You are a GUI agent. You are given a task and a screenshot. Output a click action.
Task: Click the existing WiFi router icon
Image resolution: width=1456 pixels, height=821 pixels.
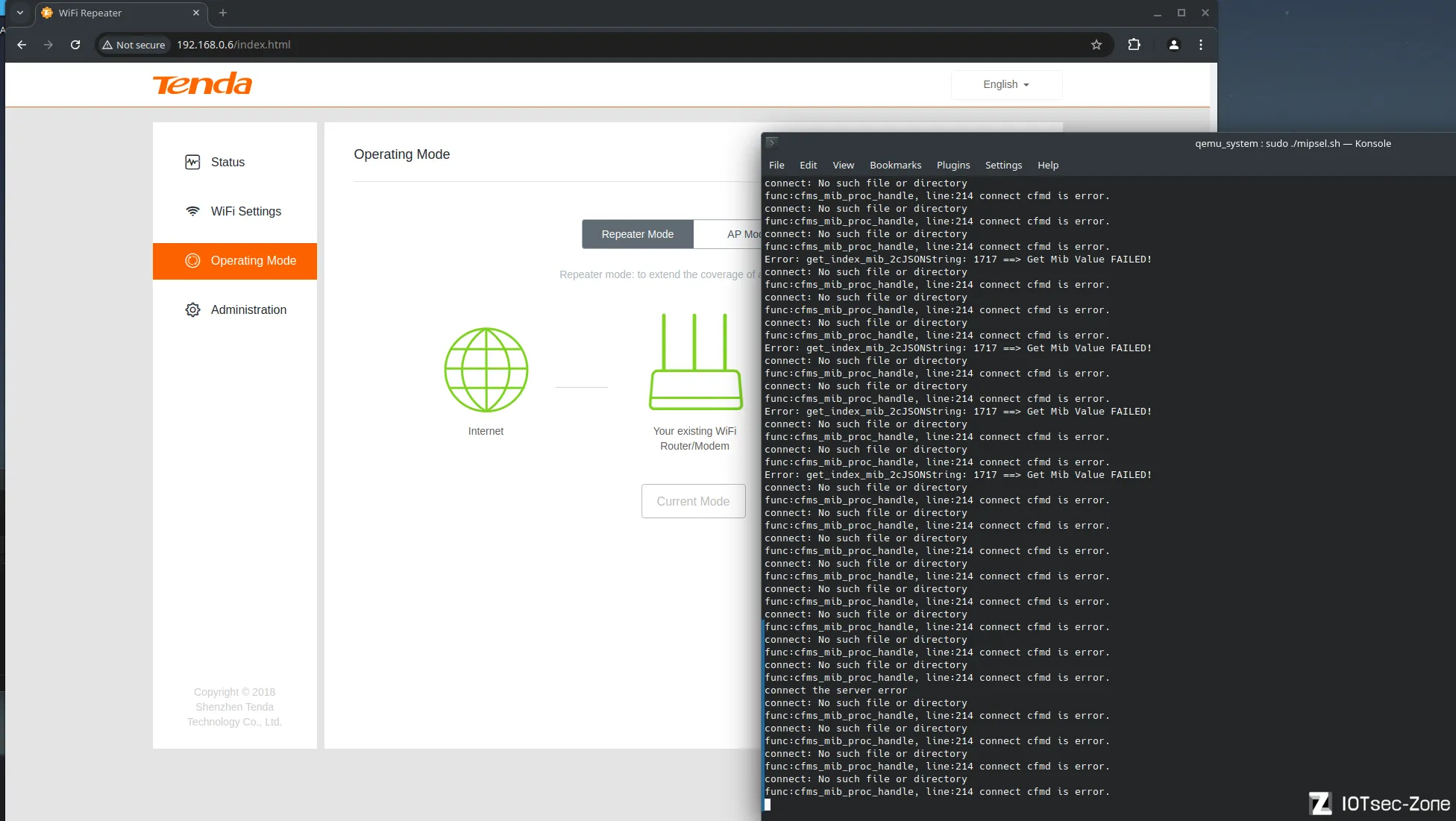click(x=695, y=362)
